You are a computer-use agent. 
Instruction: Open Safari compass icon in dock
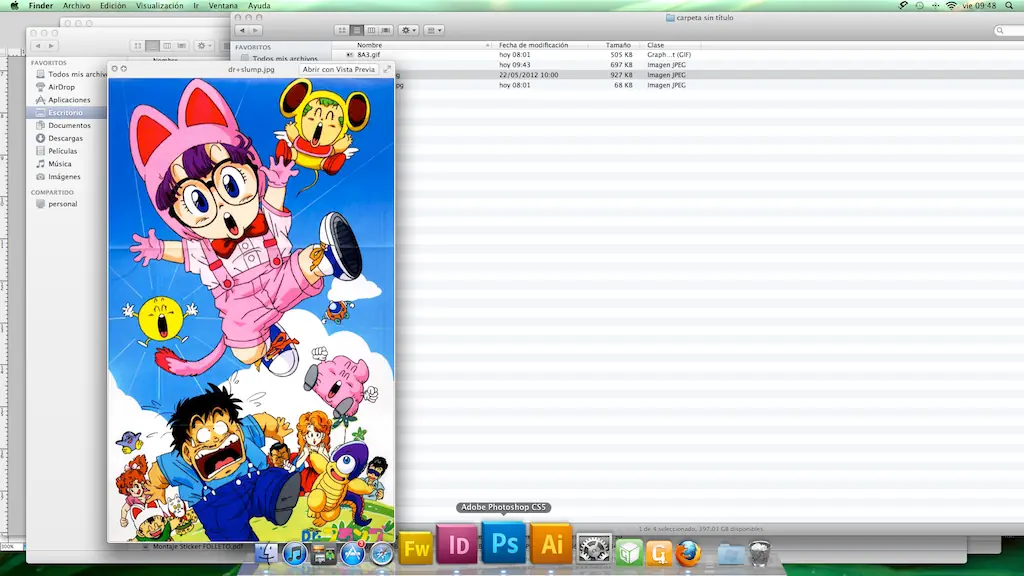click(x=381, y=554)
